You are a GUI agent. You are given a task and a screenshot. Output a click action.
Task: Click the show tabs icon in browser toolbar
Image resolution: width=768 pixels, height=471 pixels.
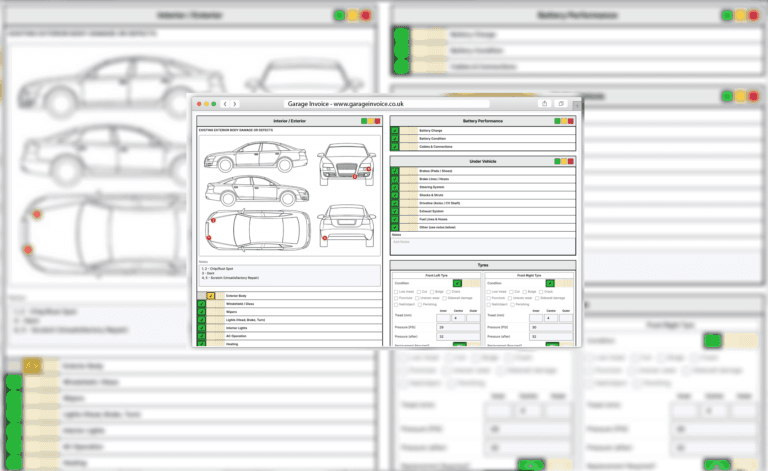click(561, 103)
